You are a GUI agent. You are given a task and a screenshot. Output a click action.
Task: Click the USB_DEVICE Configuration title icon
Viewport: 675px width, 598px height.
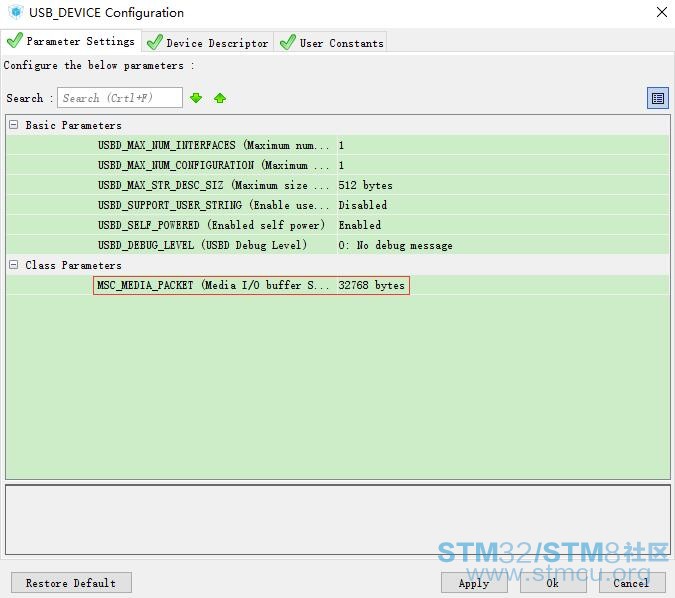pyautogui.click(x=16, y=12)
